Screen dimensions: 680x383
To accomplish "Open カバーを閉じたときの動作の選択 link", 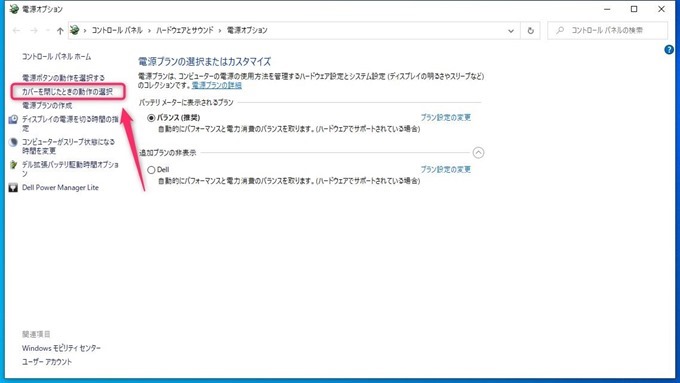I will pos(67,92).
